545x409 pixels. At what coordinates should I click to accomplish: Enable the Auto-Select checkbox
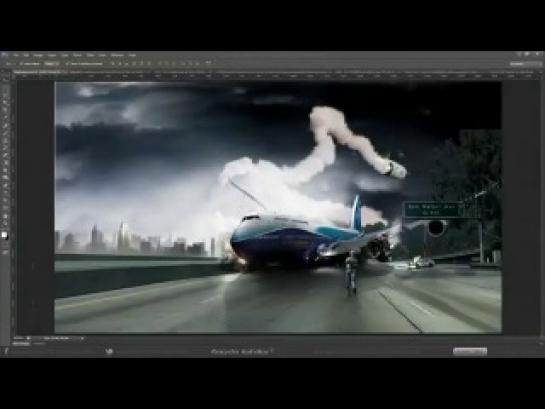21,64
